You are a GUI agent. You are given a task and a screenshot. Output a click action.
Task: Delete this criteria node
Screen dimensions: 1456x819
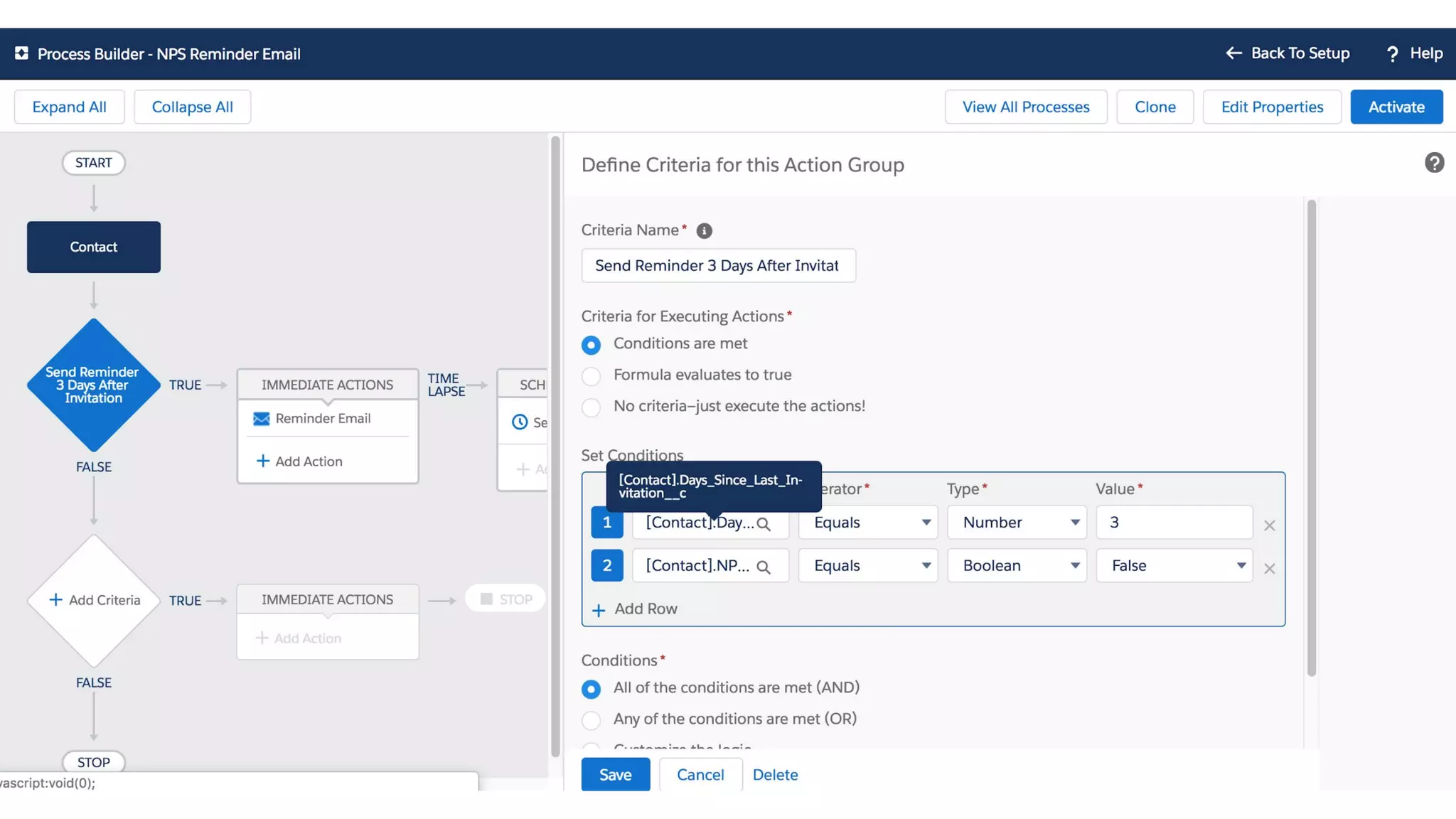(x=775, y=774)
